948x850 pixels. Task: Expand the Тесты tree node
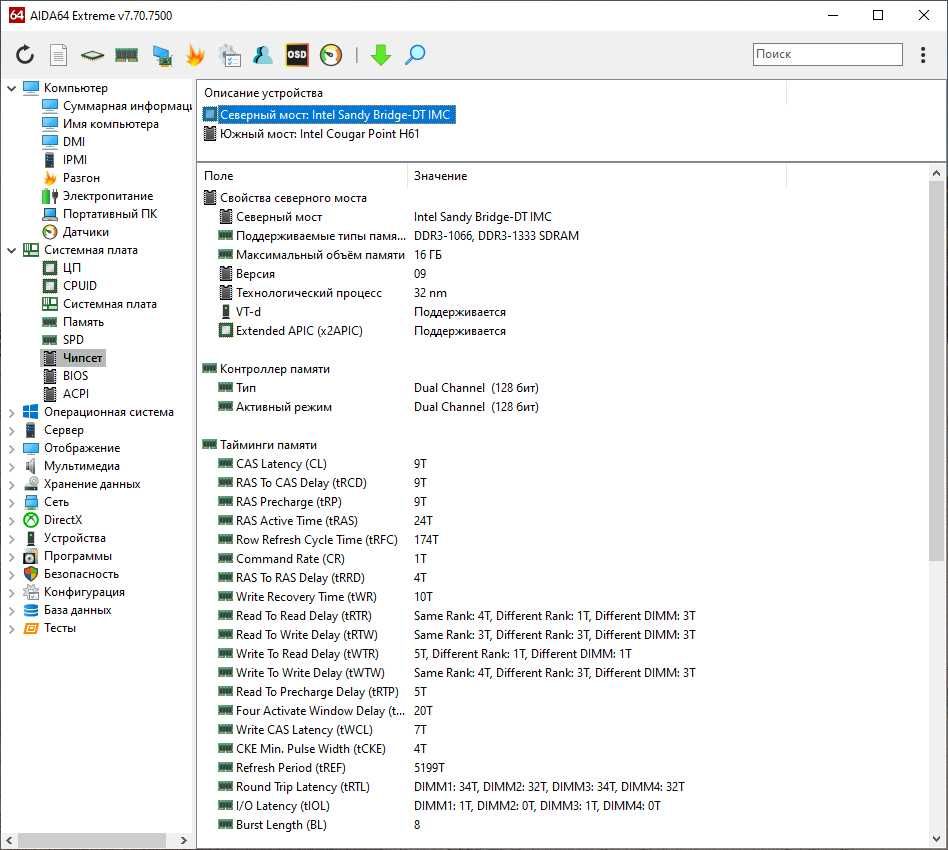11,629
